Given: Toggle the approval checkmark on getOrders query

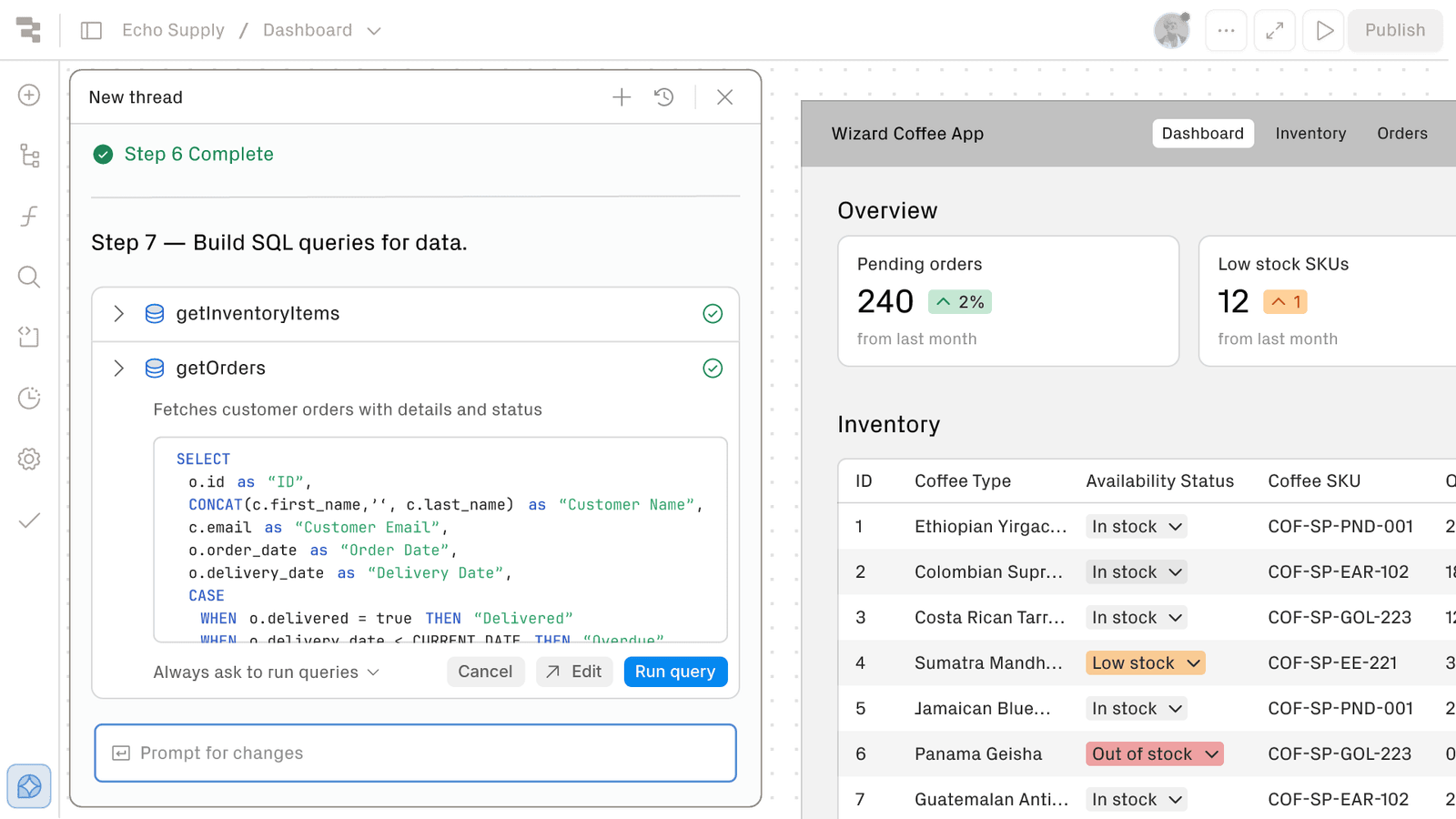Looking at the screenshot, I should click(x=713, y=369).
